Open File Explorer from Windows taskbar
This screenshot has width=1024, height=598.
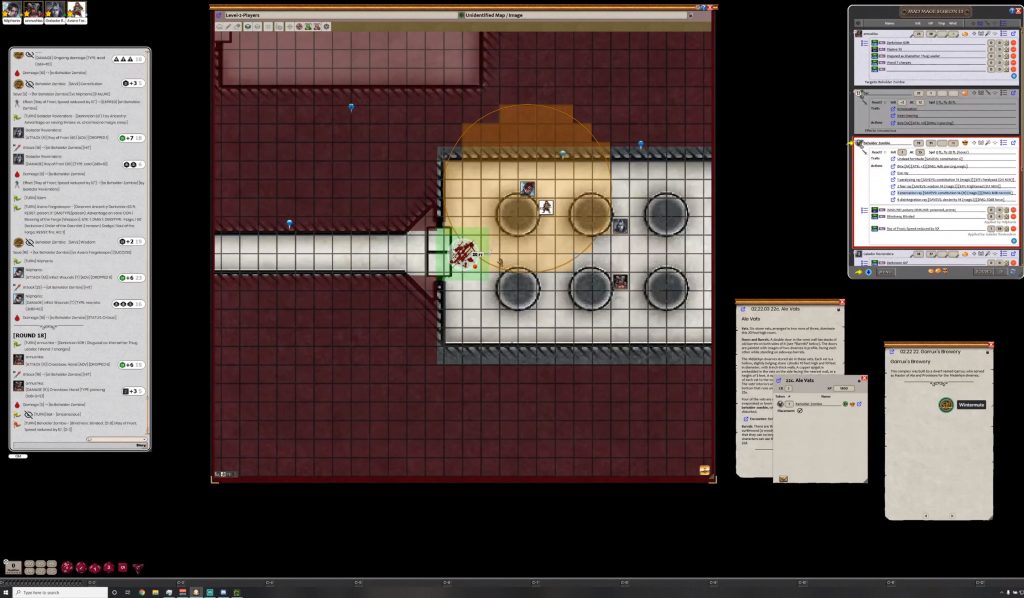point(155,592)
